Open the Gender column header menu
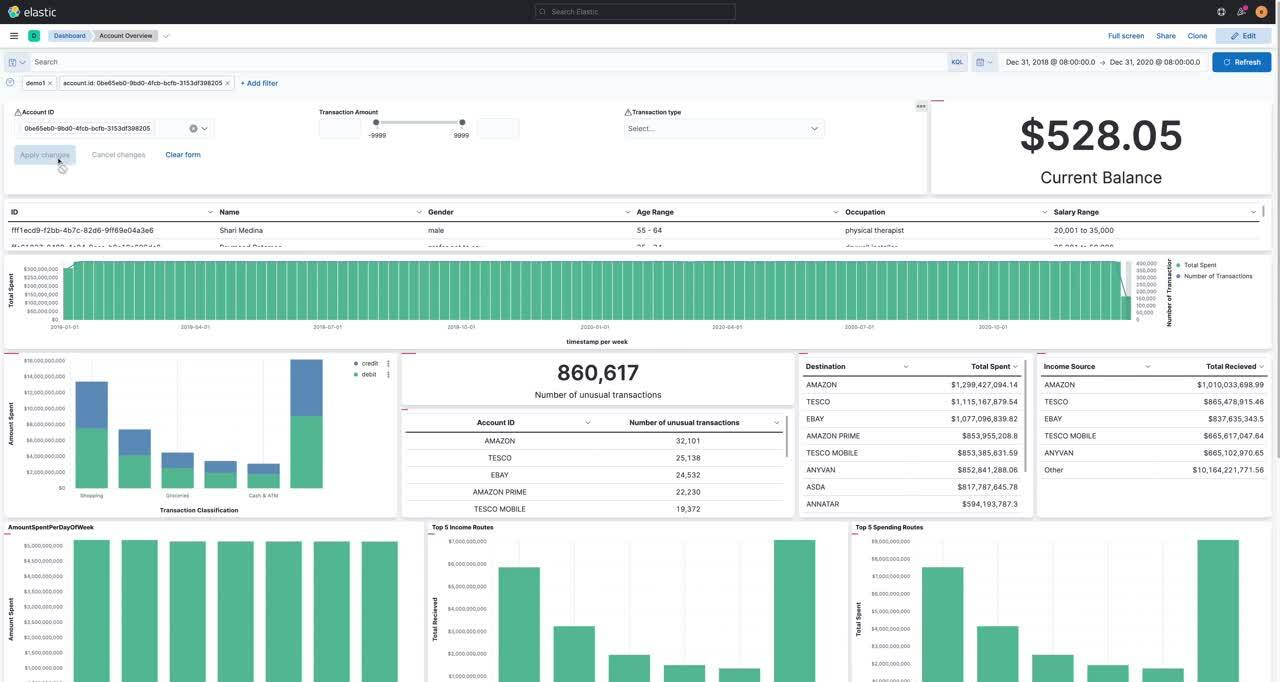Viewport: 1280px width, 682px height. pos(628,212)
